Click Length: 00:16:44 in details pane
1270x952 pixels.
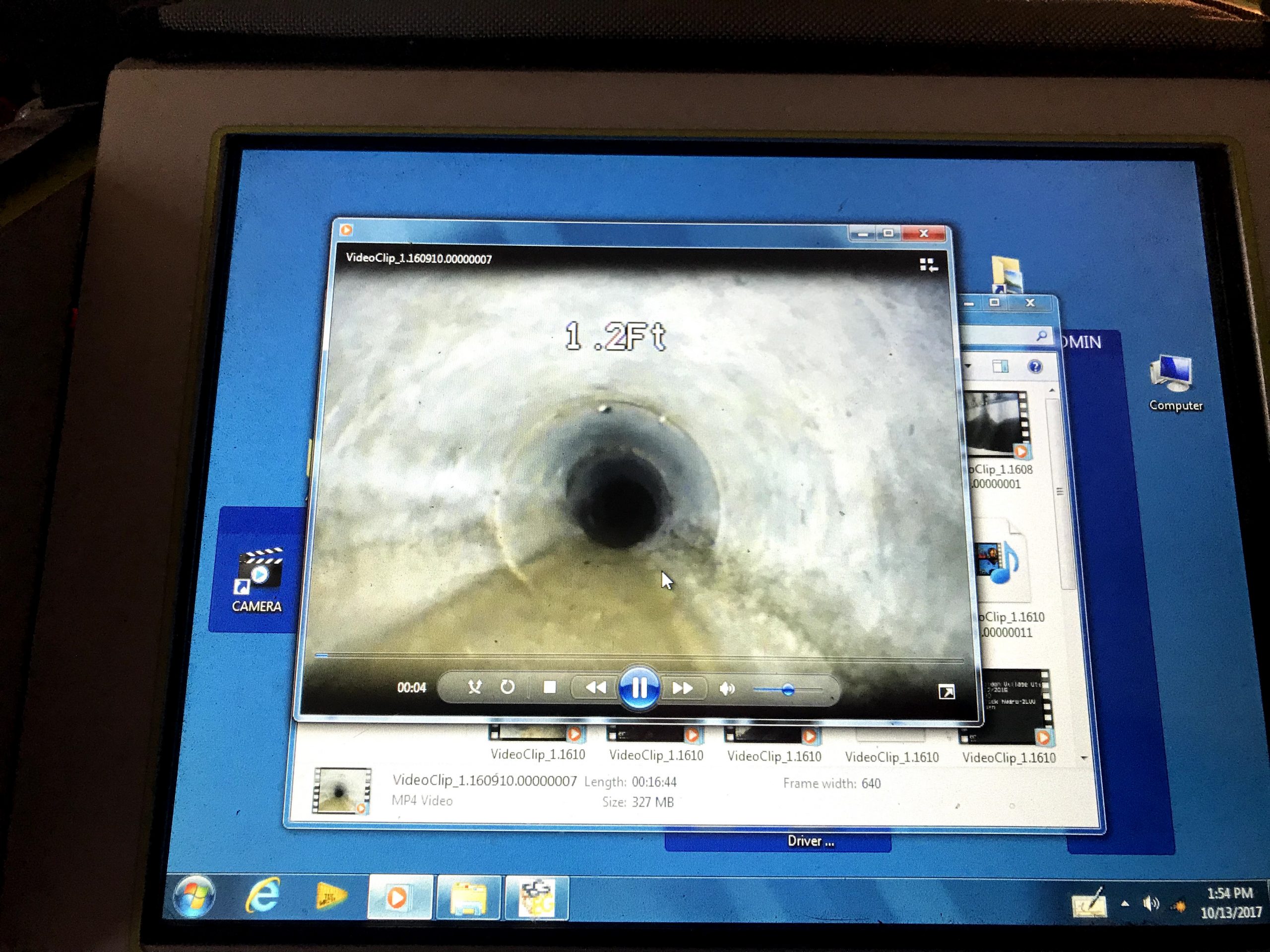pyautogui.click(x=631, y=781)
